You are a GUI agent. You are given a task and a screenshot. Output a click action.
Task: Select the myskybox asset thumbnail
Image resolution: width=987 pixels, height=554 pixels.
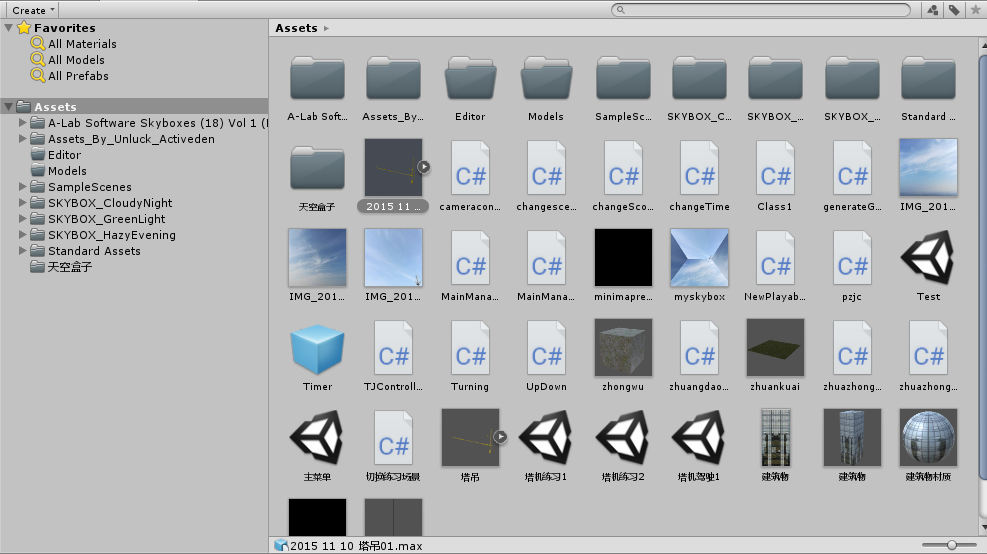pos(699,258)
